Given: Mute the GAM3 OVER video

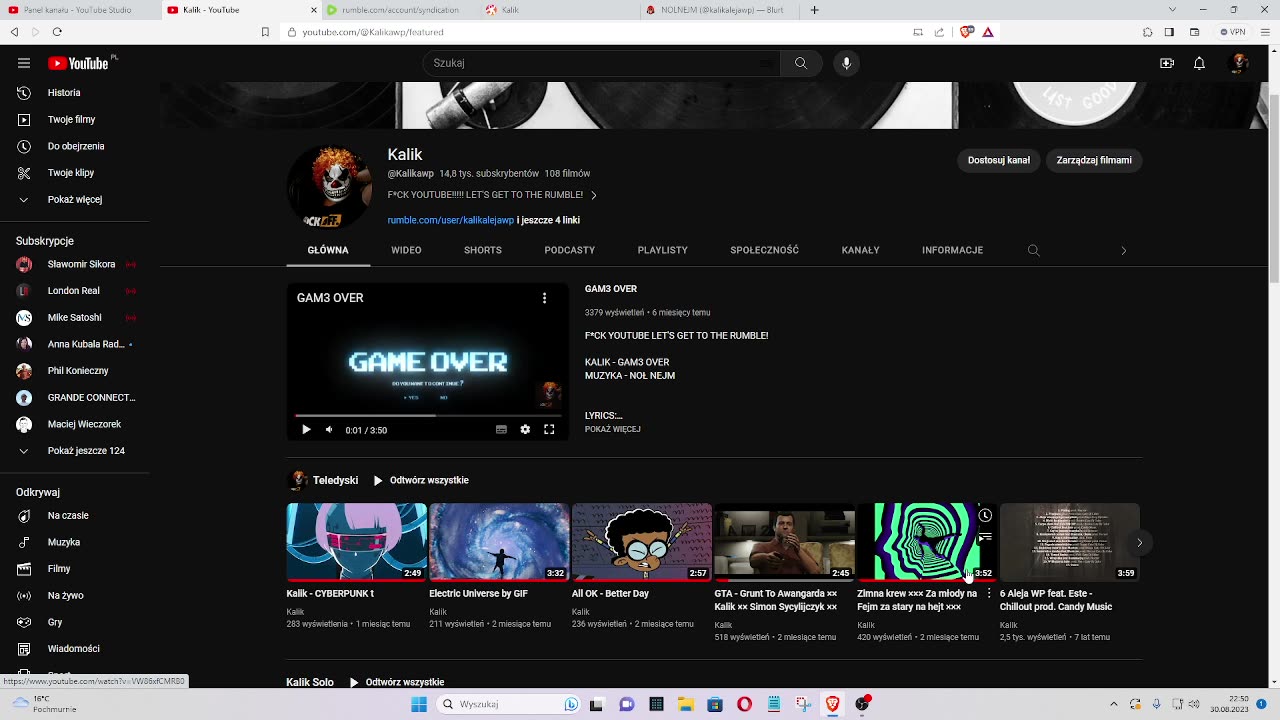Looking at the screenshot, I should coord(329,430).
